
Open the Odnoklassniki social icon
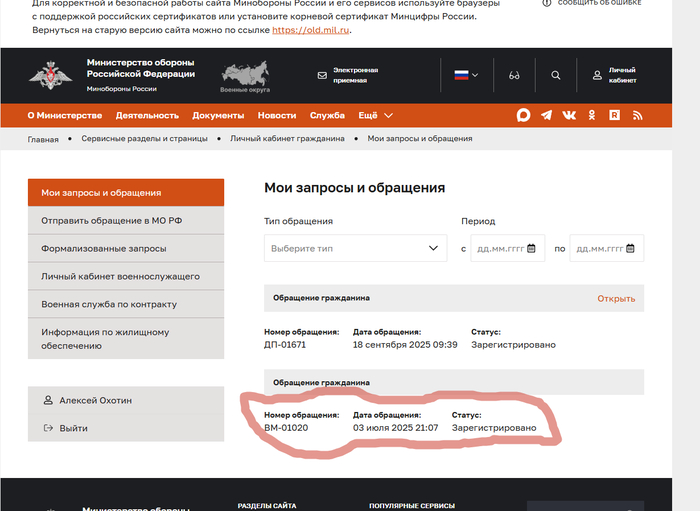[592, 115]
